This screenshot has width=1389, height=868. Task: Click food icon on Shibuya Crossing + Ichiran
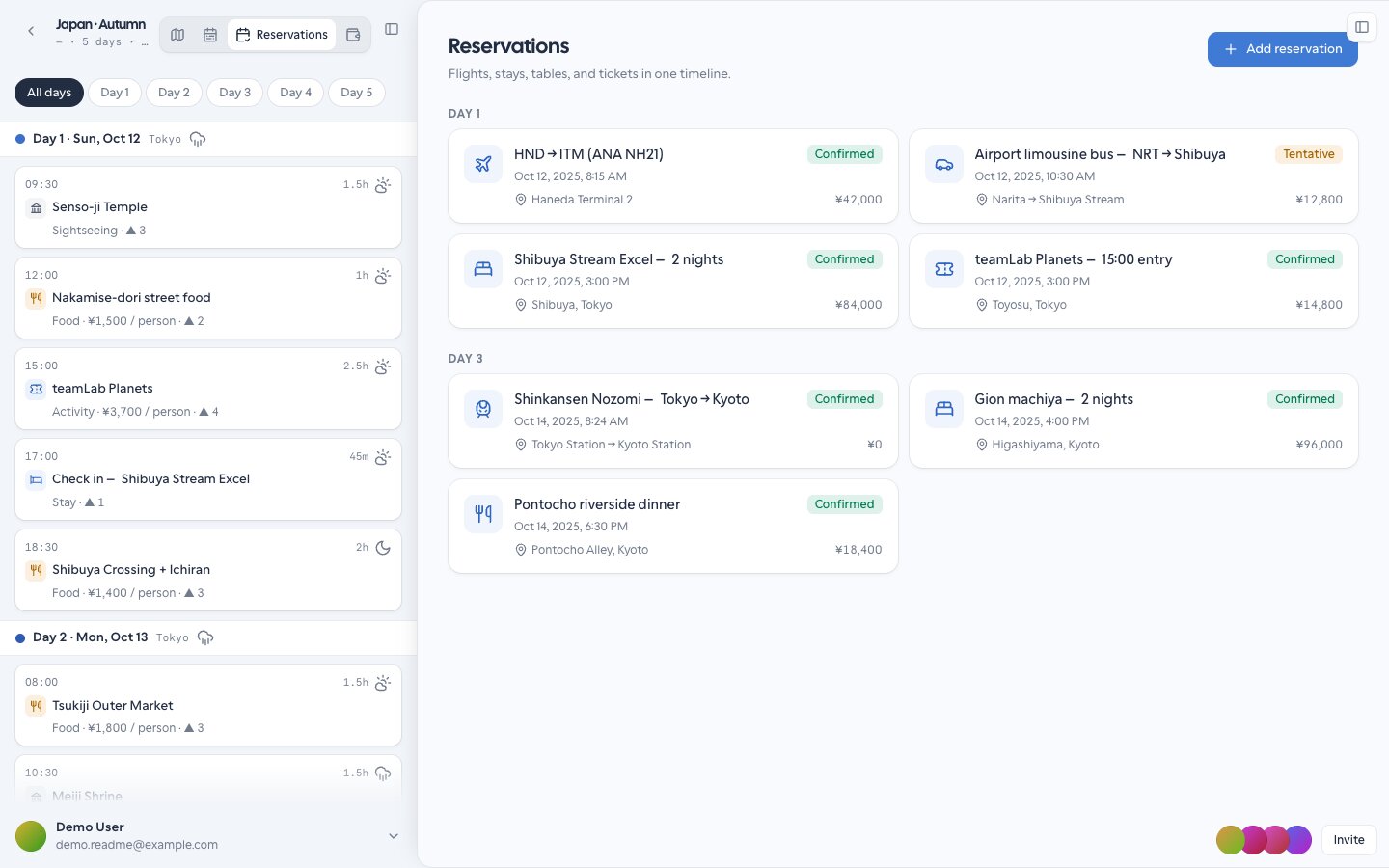[36, 570]
